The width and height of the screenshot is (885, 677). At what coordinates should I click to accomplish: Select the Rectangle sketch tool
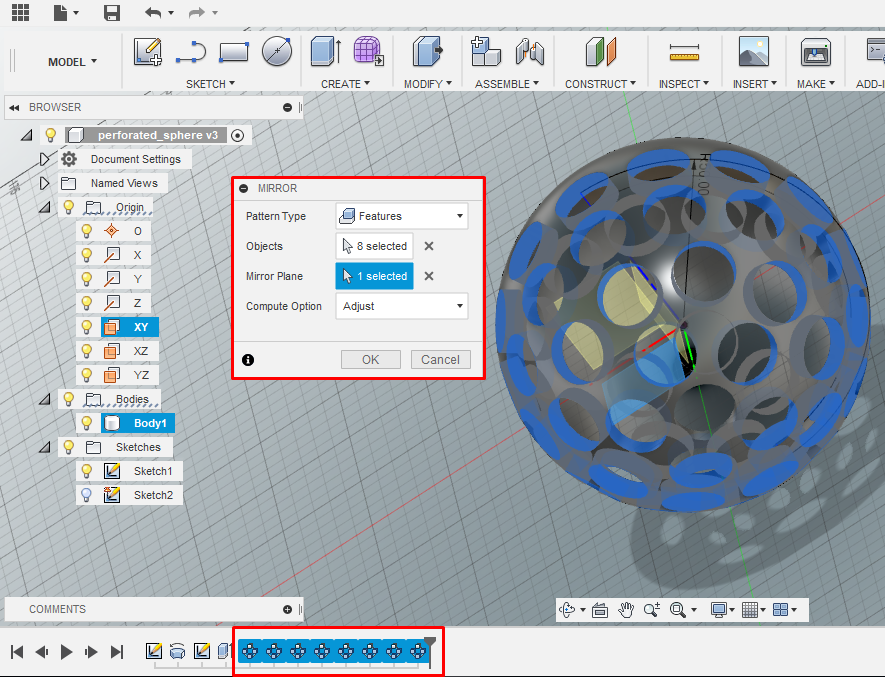234,52
